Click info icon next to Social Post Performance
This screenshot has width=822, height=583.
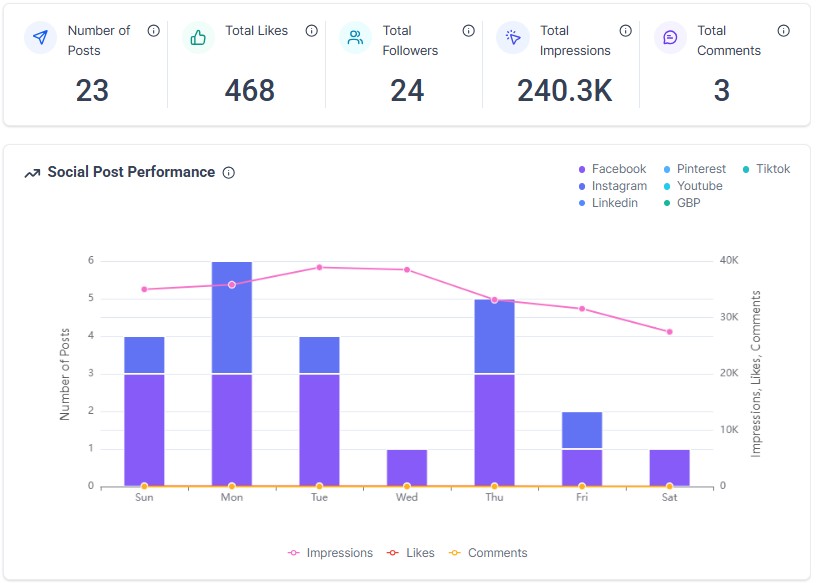point(229,172)
